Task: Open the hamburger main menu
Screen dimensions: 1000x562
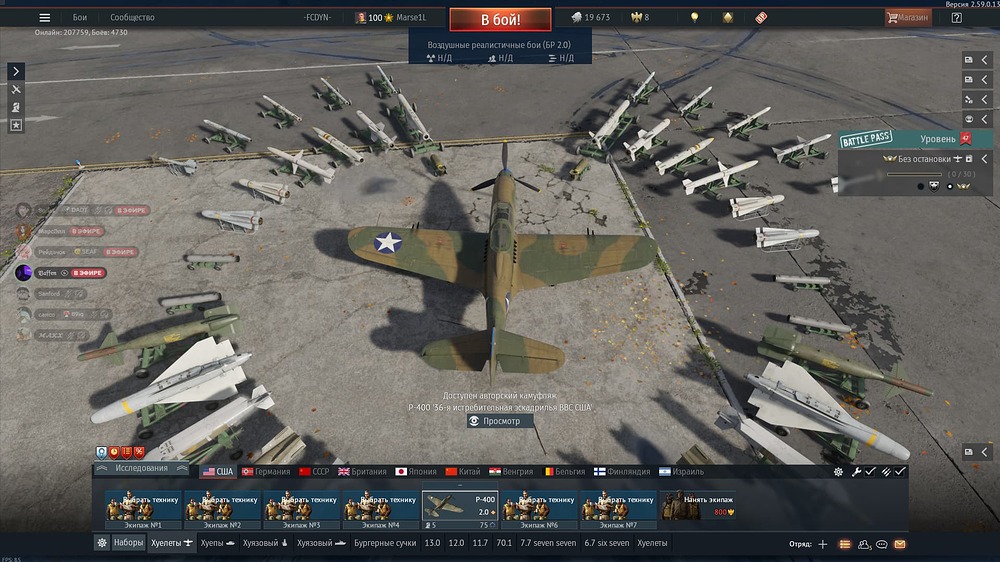Action: point(45,18)
